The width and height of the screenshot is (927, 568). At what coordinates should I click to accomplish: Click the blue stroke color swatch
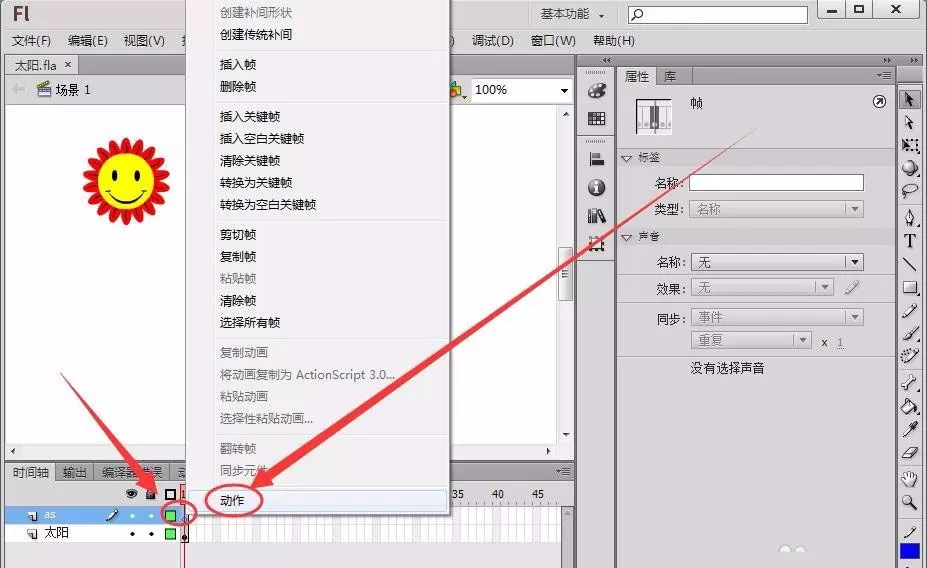[909, 551]
